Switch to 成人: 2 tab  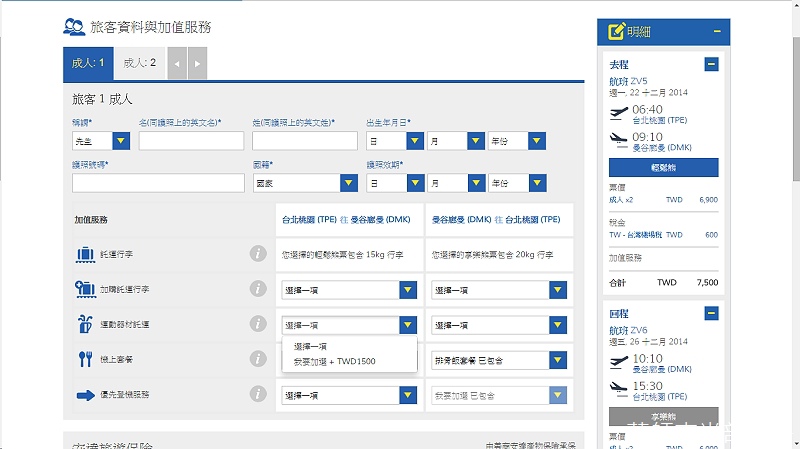coord(140,63)
